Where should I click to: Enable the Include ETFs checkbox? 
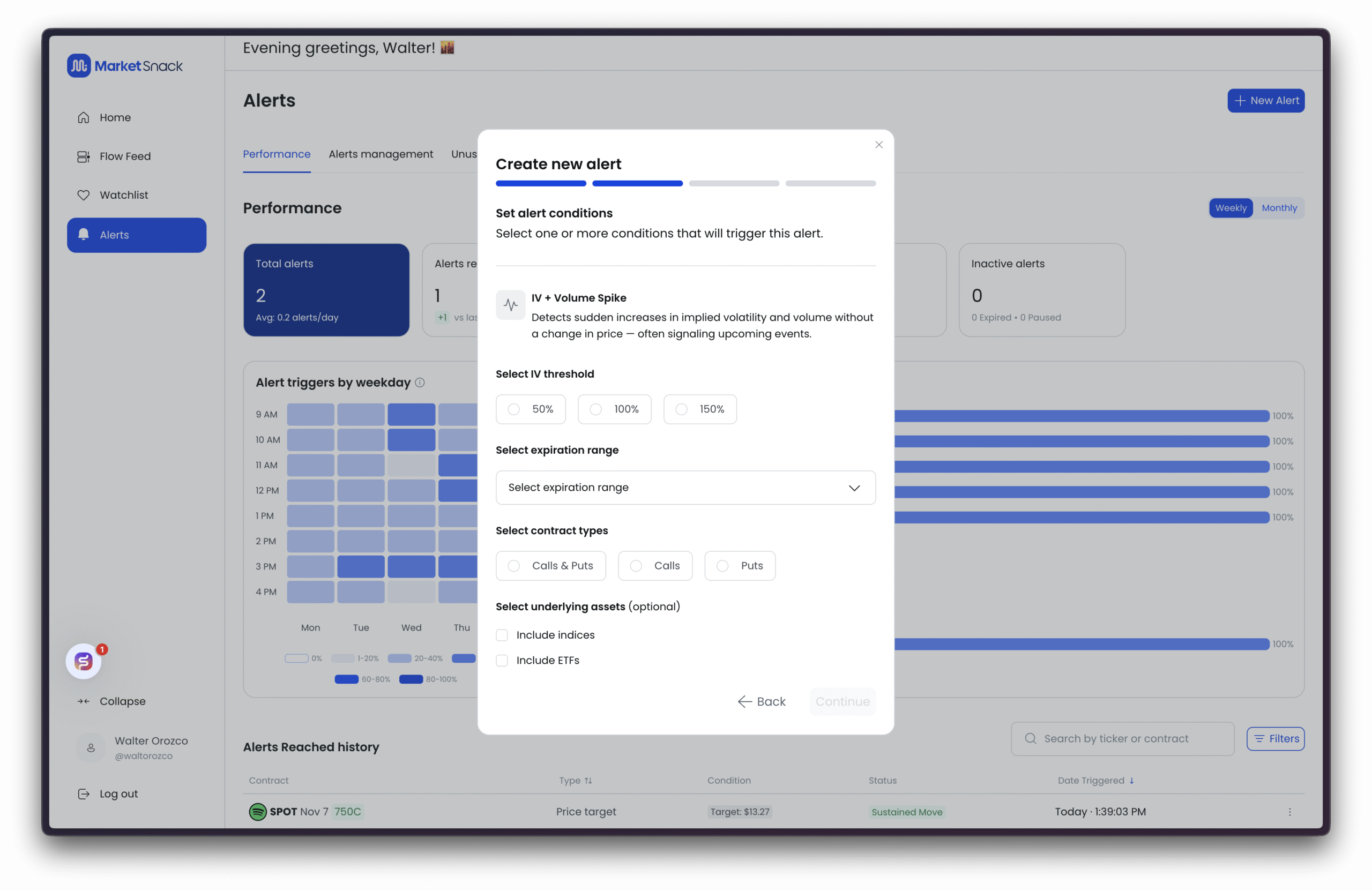click(x=502, y=661)
